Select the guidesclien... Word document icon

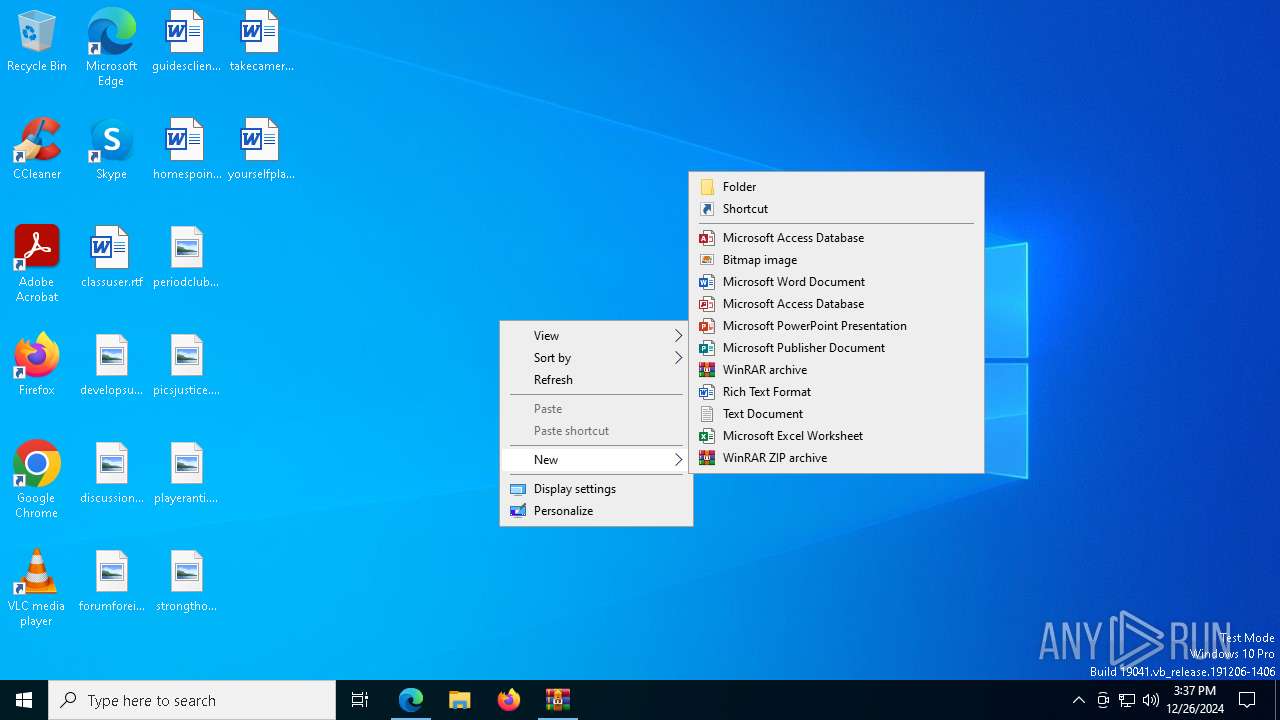186,42
